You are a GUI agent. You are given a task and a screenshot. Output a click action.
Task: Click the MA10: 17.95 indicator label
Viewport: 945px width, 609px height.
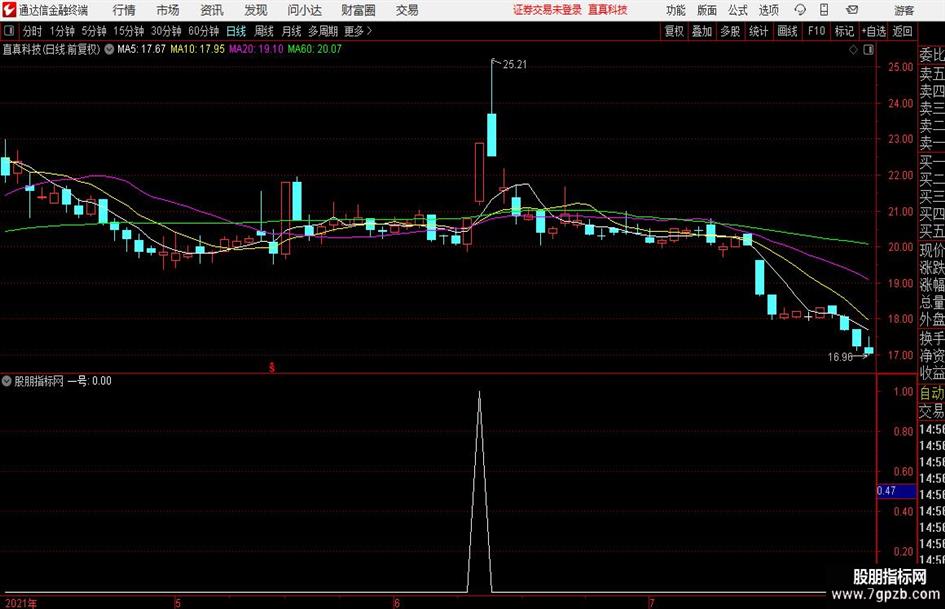pyautogui.click(x=198, y=49)
